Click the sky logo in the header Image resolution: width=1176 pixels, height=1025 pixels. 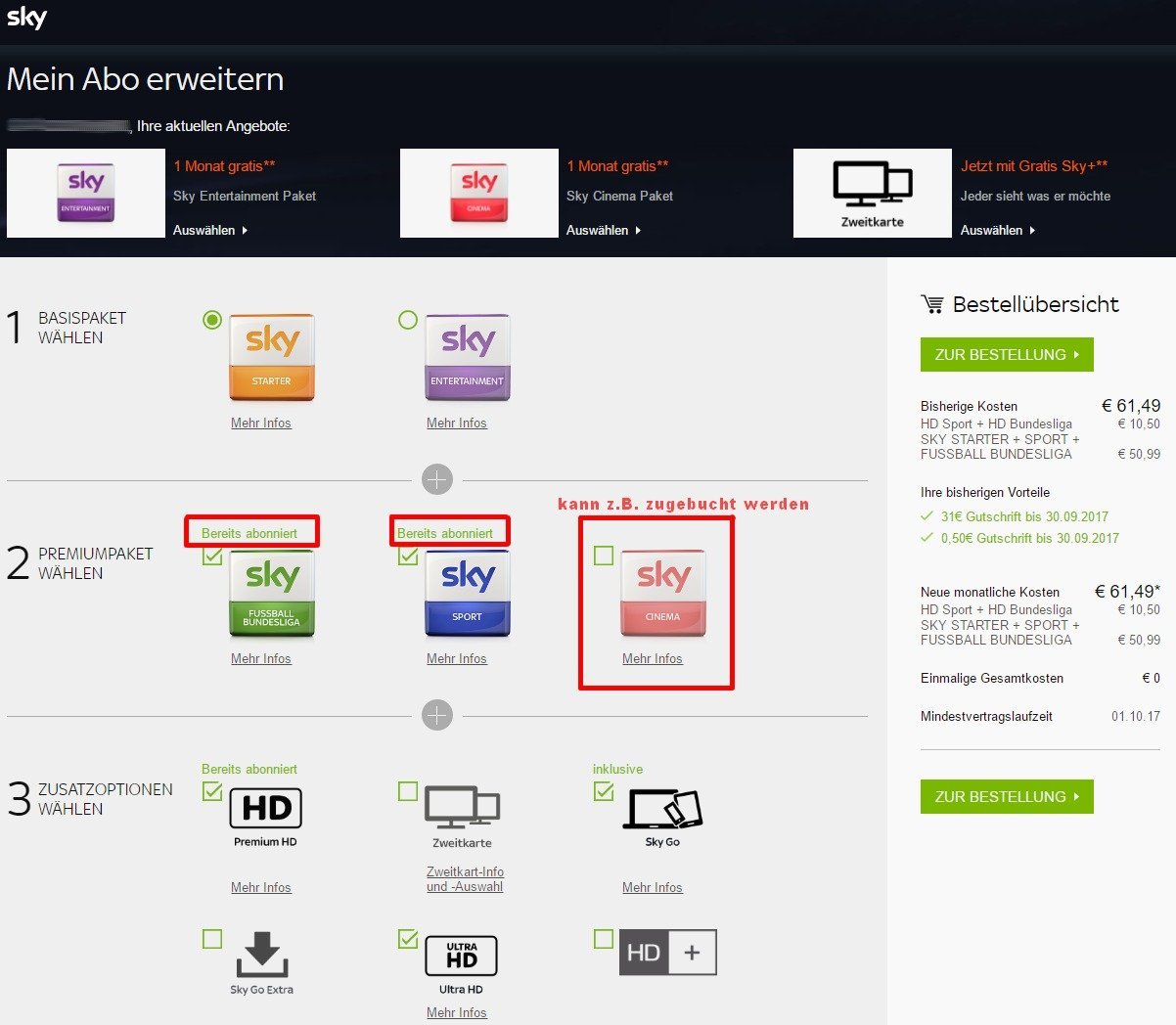coord(26,18)
